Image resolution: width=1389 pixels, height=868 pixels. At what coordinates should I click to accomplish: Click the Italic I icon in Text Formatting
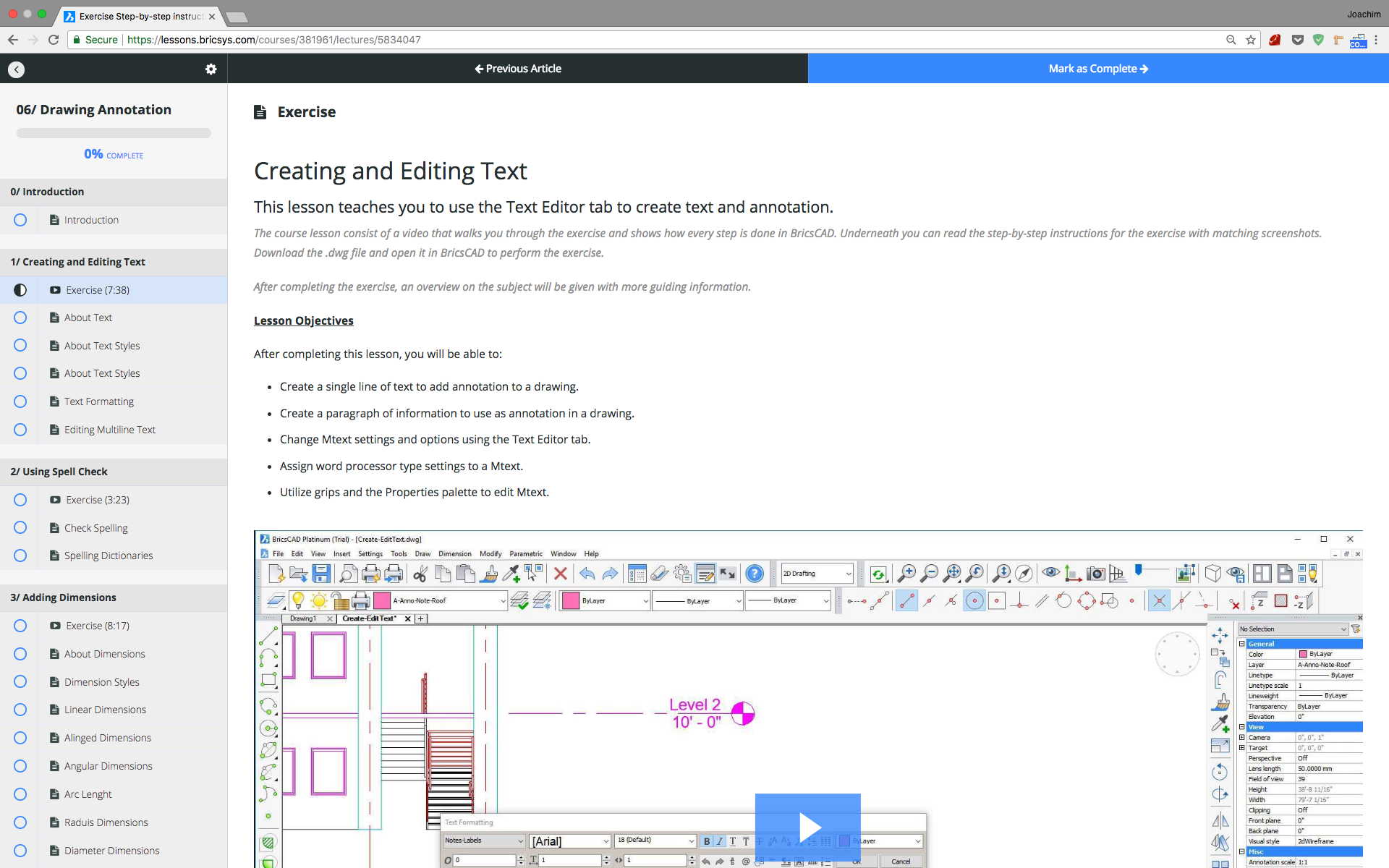(720, 841)
